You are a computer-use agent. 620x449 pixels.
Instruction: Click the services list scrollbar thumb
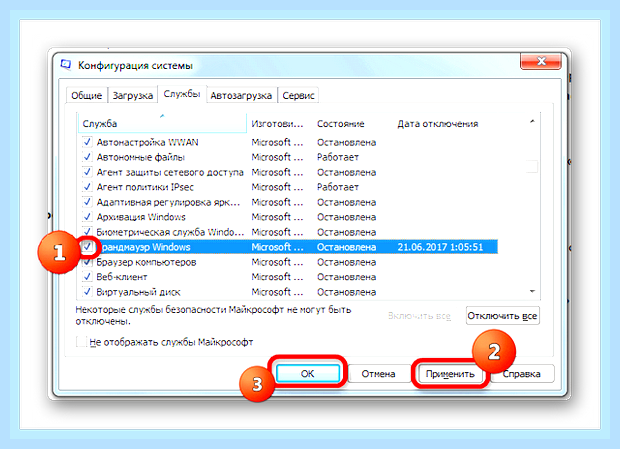[x=532, y=166]
